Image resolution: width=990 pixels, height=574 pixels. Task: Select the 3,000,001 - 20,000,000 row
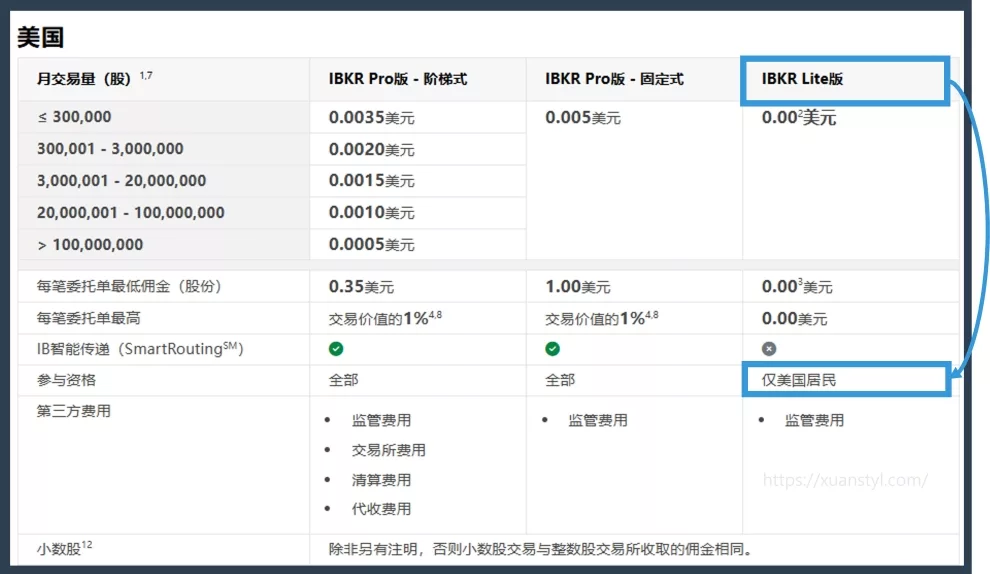(121, 181)
